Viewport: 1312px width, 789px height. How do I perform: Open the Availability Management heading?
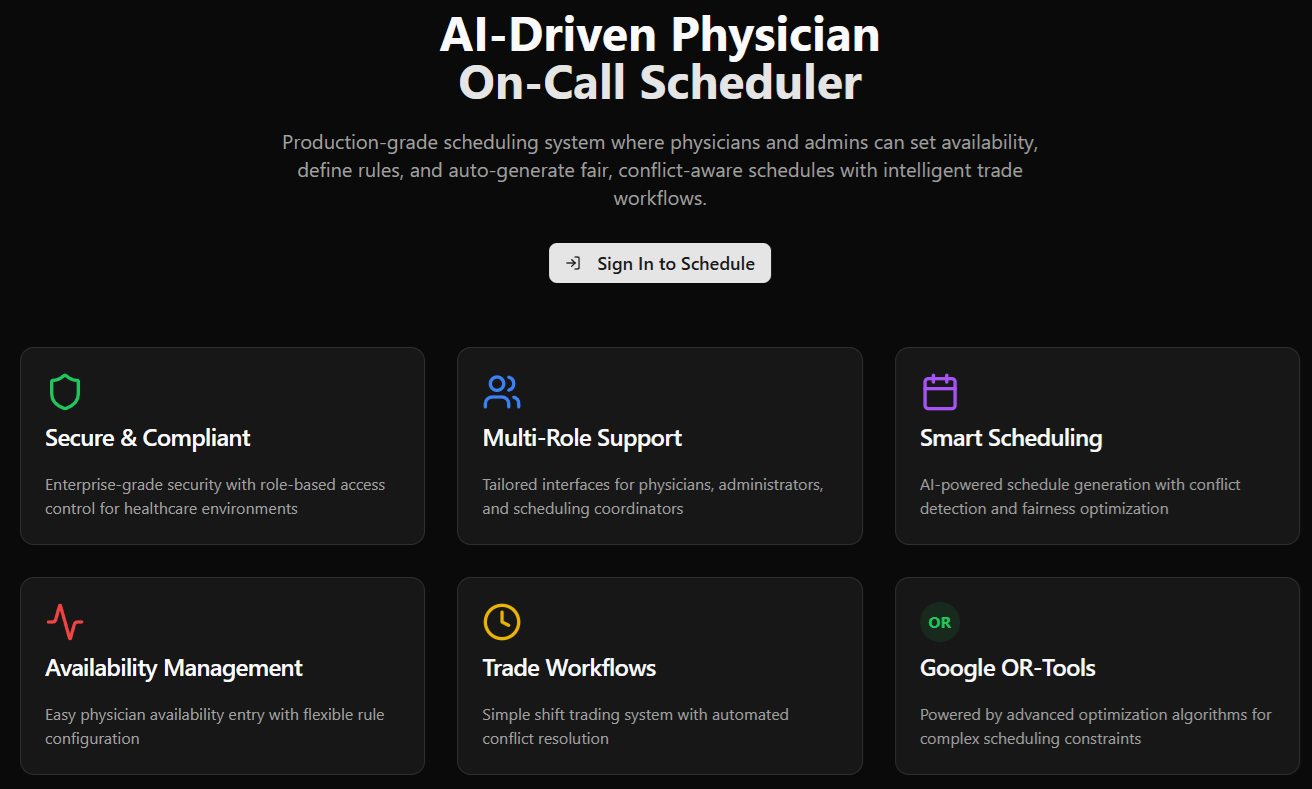[x=174, y=668]
